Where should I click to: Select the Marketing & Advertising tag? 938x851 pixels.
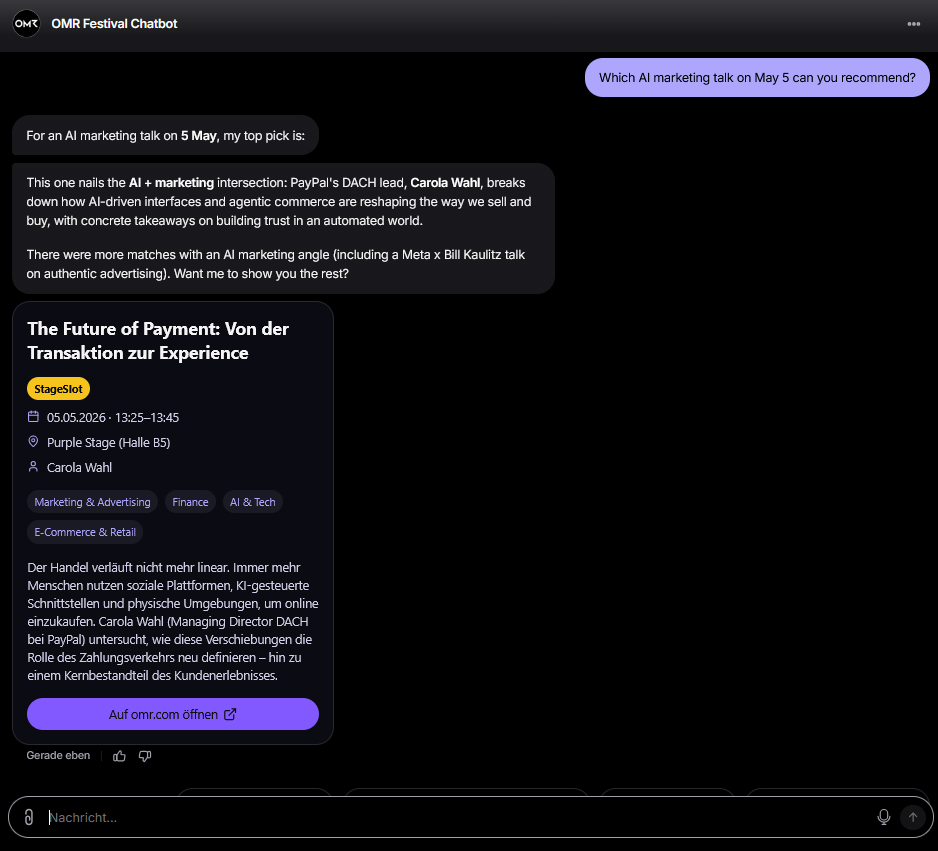(x=92, y=502)
